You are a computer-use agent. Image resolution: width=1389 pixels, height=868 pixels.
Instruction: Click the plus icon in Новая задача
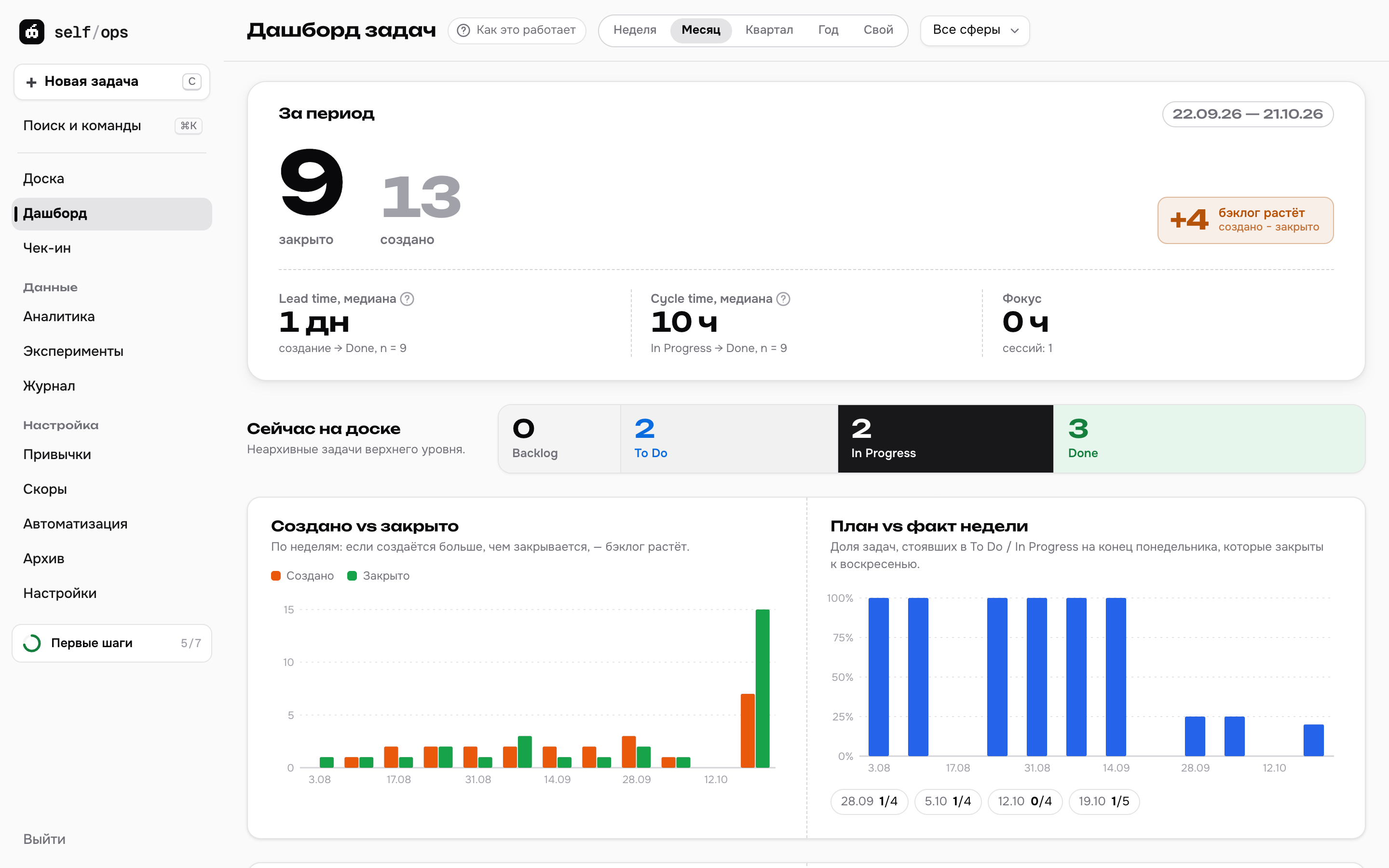click(31, 82)
